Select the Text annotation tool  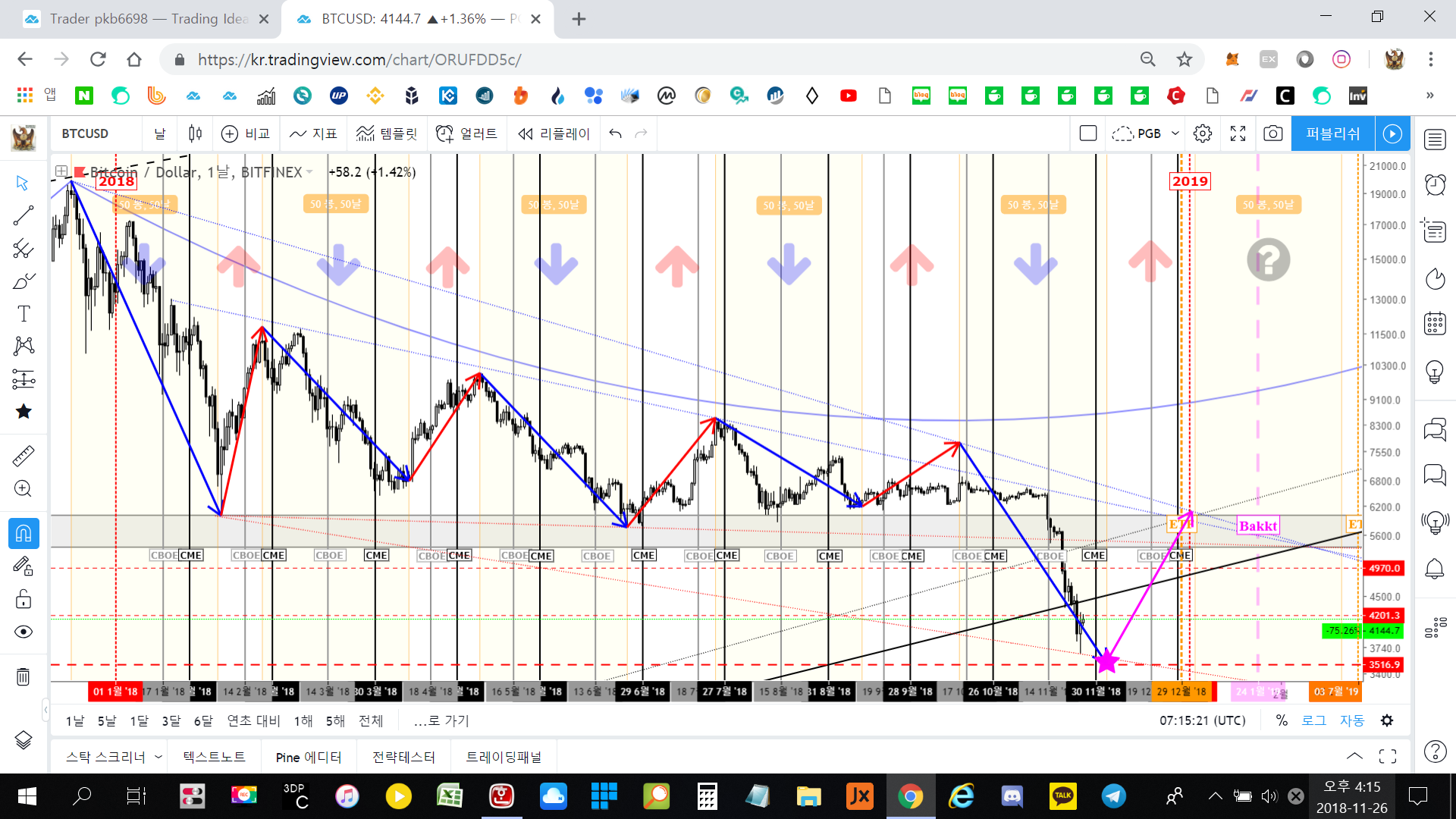(24, 313)
